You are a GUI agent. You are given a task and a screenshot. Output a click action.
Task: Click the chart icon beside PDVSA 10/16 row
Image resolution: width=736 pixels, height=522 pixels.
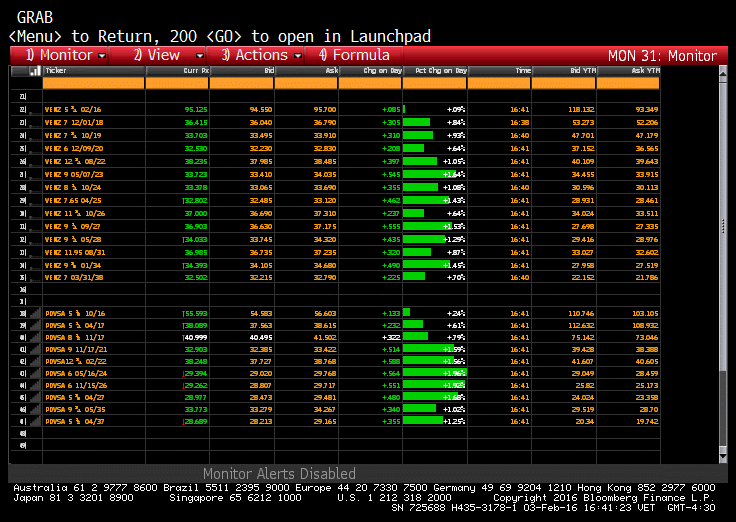point(35,313)
